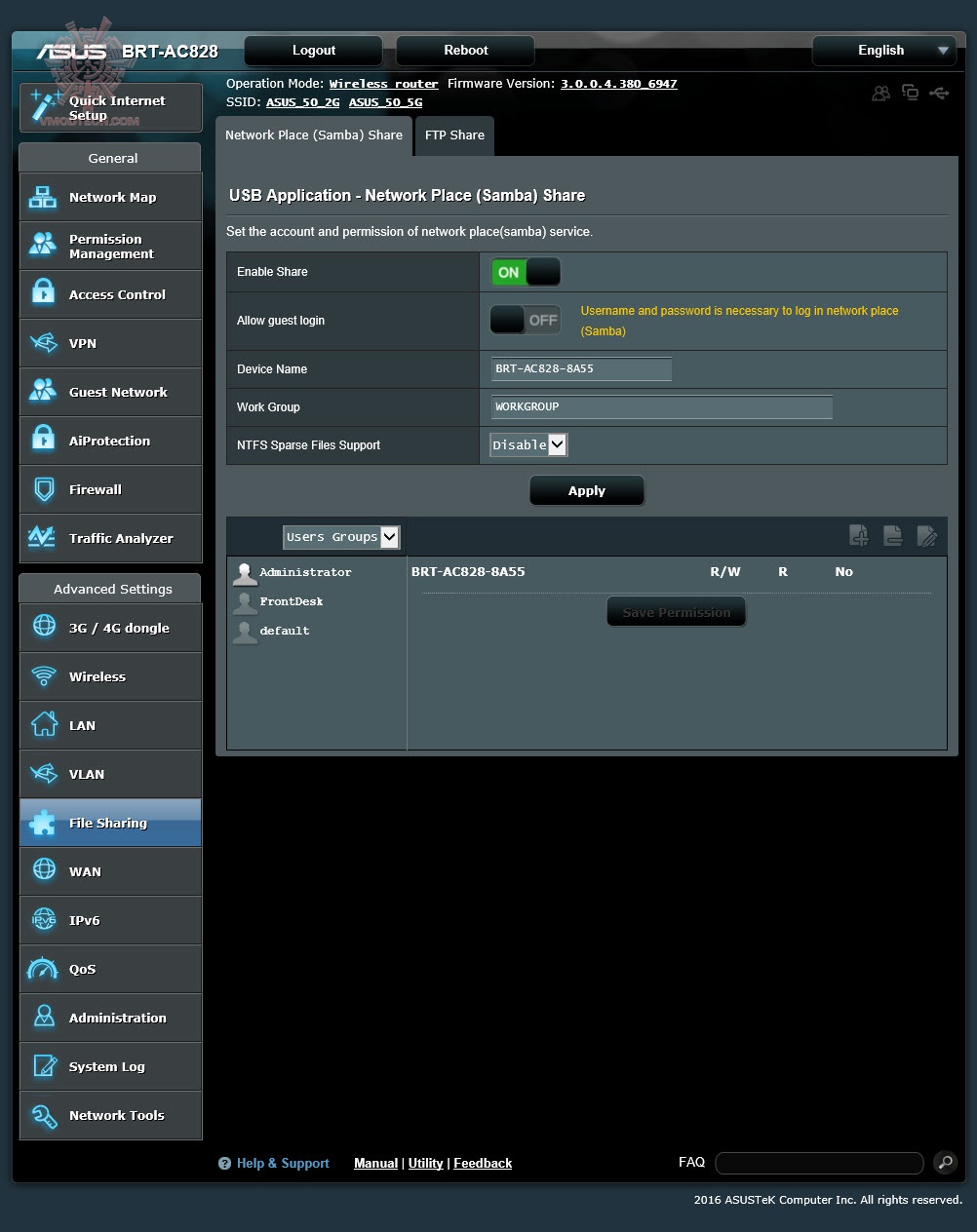Click the ASUS_50_5G SSID link

pos(385,102)
